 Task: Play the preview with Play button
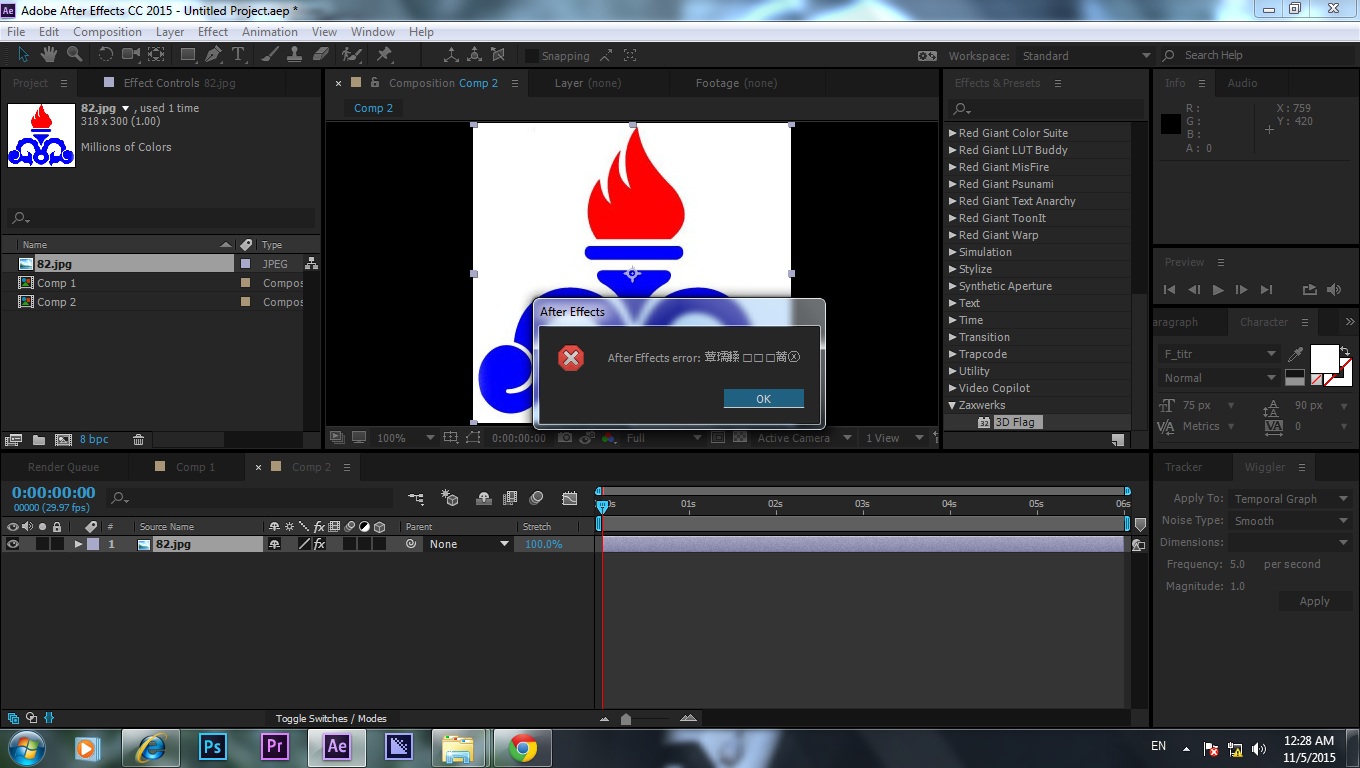tap(1217, 290)
